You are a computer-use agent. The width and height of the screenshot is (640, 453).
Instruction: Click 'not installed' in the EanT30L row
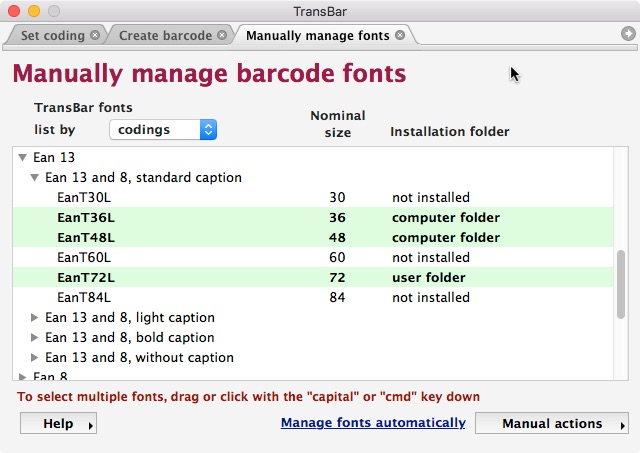click(x=431, y=197)
